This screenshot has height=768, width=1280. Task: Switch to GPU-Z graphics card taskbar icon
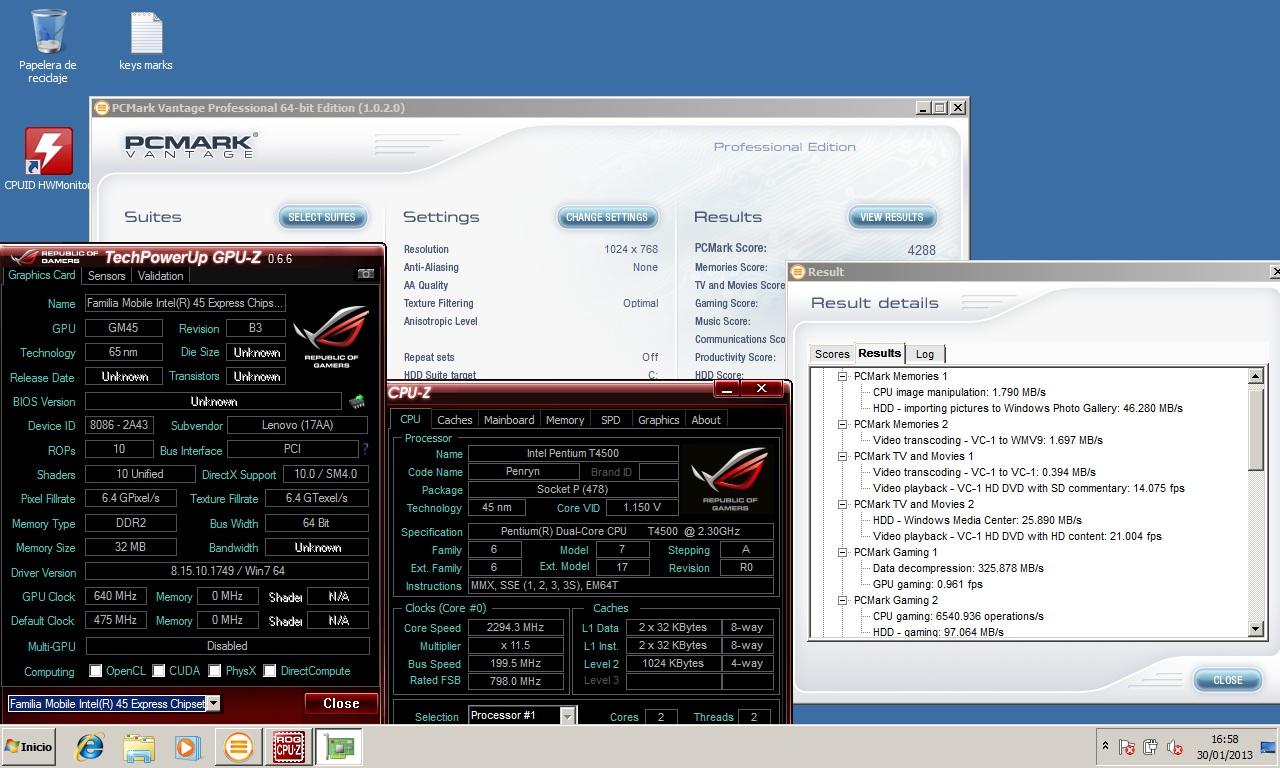click(338, 747)
